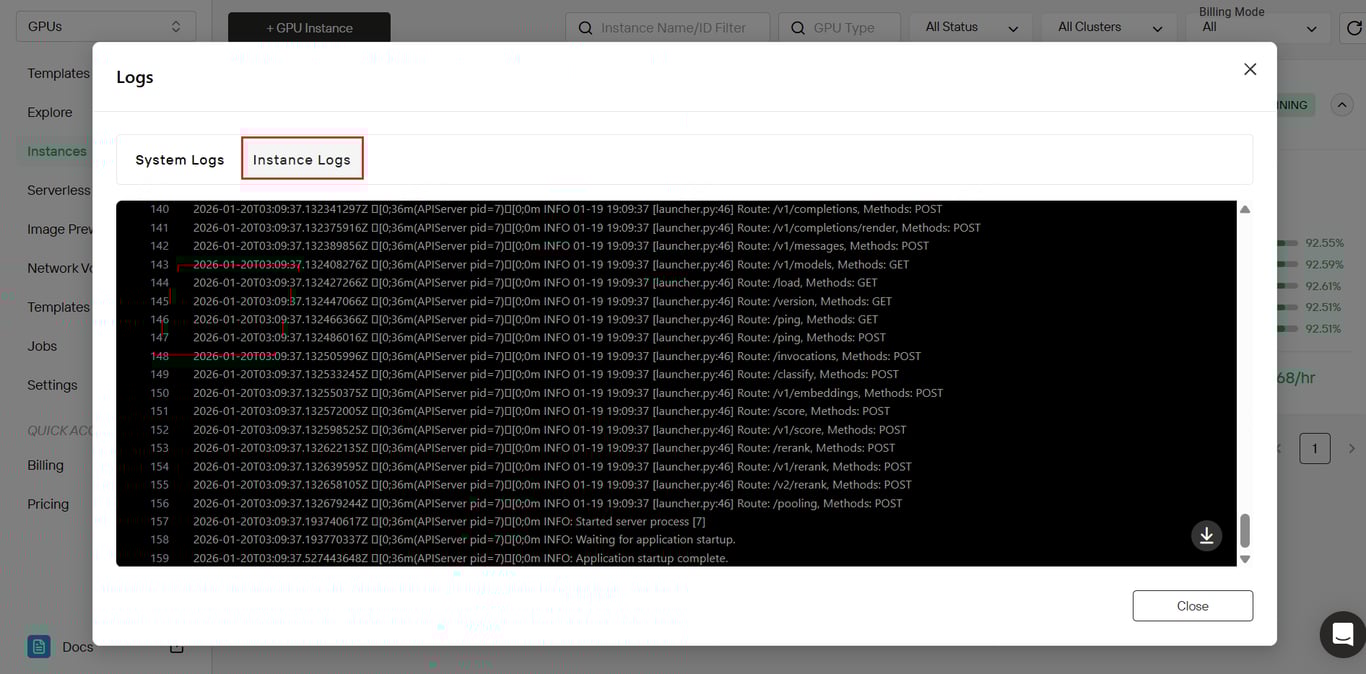Download logs with the arrow icon

pos(1207,535)
